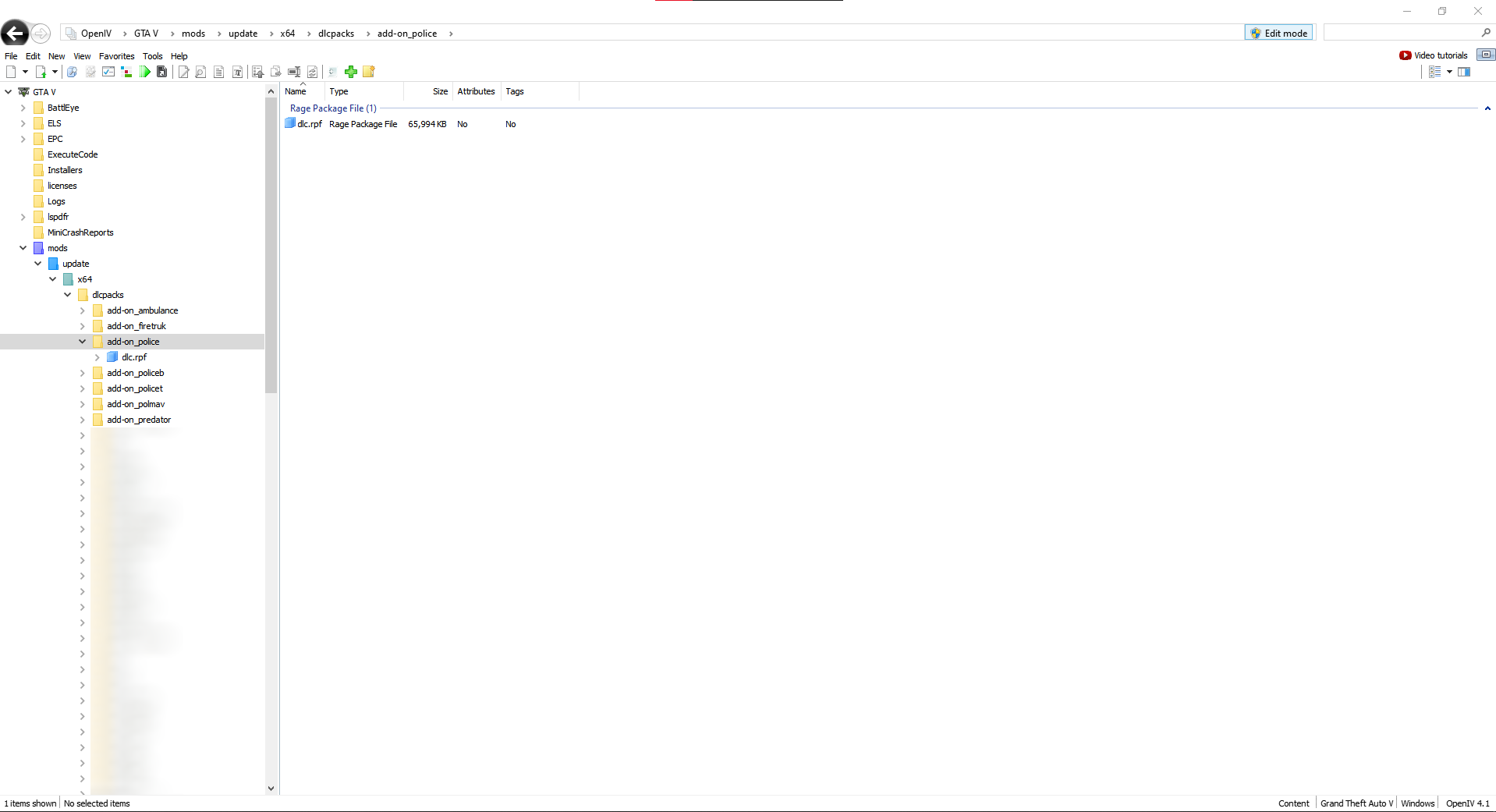Click the navigate back arrow button

point(15,34)
